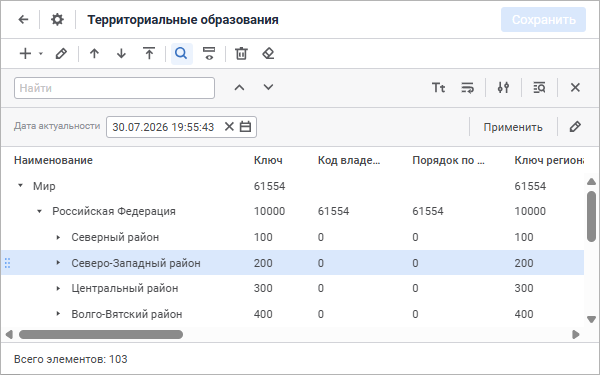Toggle case sensitive Tt option
The width and height of the screenshot is (600, 375).
tap(439, 88)
